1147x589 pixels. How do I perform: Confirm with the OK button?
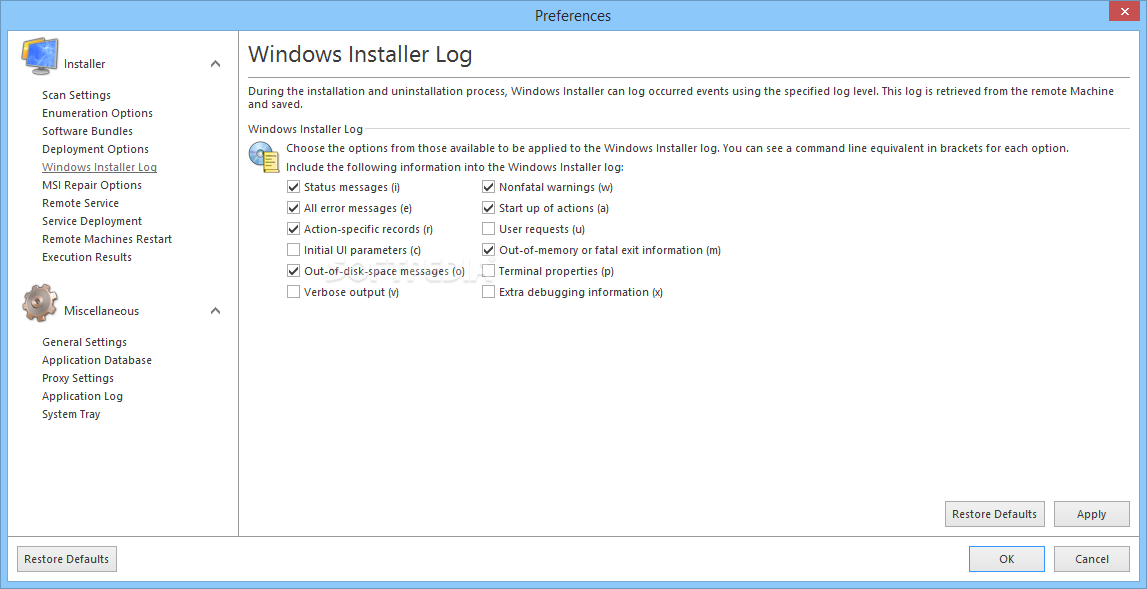tap(1007, 559)
